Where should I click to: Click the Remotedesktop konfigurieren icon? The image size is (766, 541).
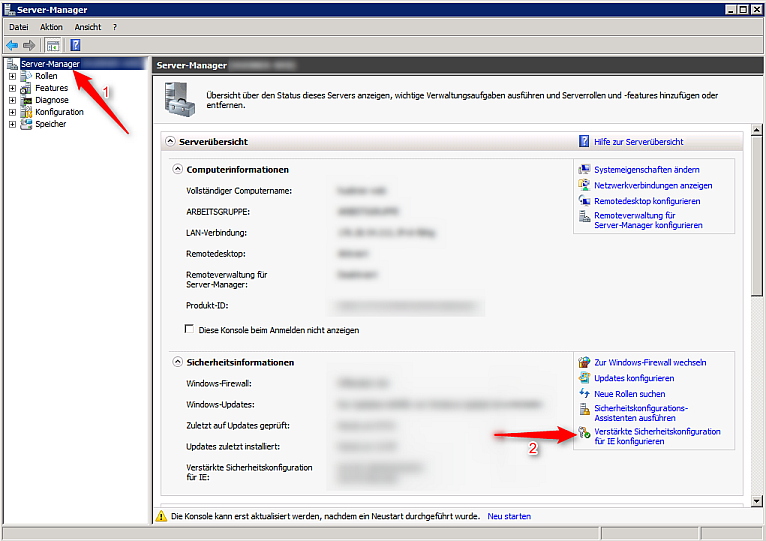584,200
